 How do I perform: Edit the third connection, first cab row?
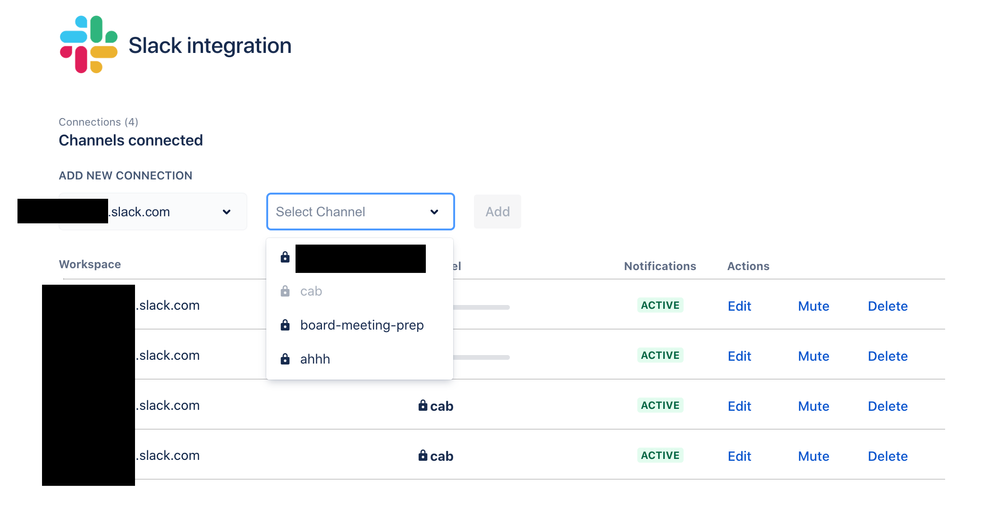click(x=739, y=406)
